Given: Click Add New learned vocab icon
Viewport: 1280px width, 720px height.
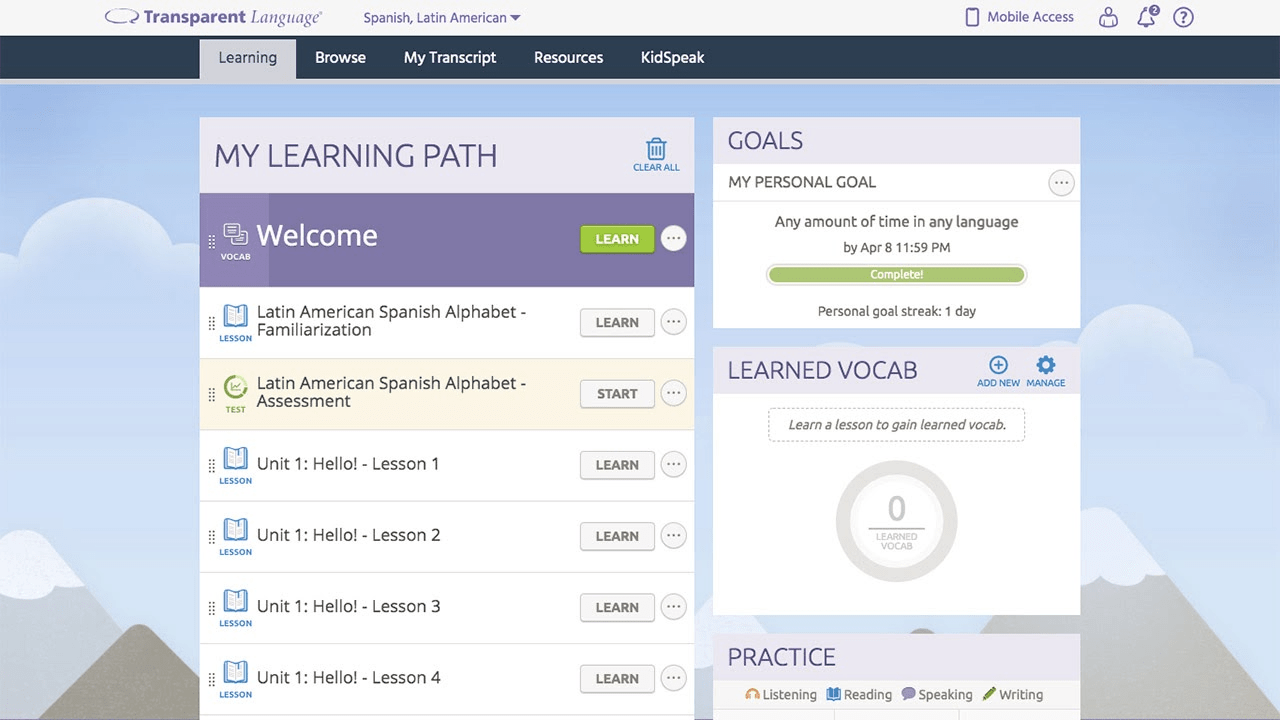Looking at the screenshot, I should point(998,366).
